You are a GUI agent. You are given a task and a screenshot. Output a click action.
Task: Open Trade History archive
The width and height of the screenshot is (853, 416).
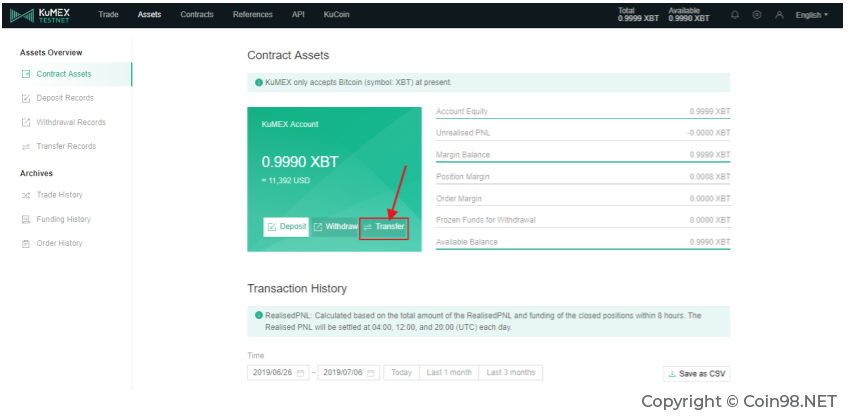coord(59,195)
